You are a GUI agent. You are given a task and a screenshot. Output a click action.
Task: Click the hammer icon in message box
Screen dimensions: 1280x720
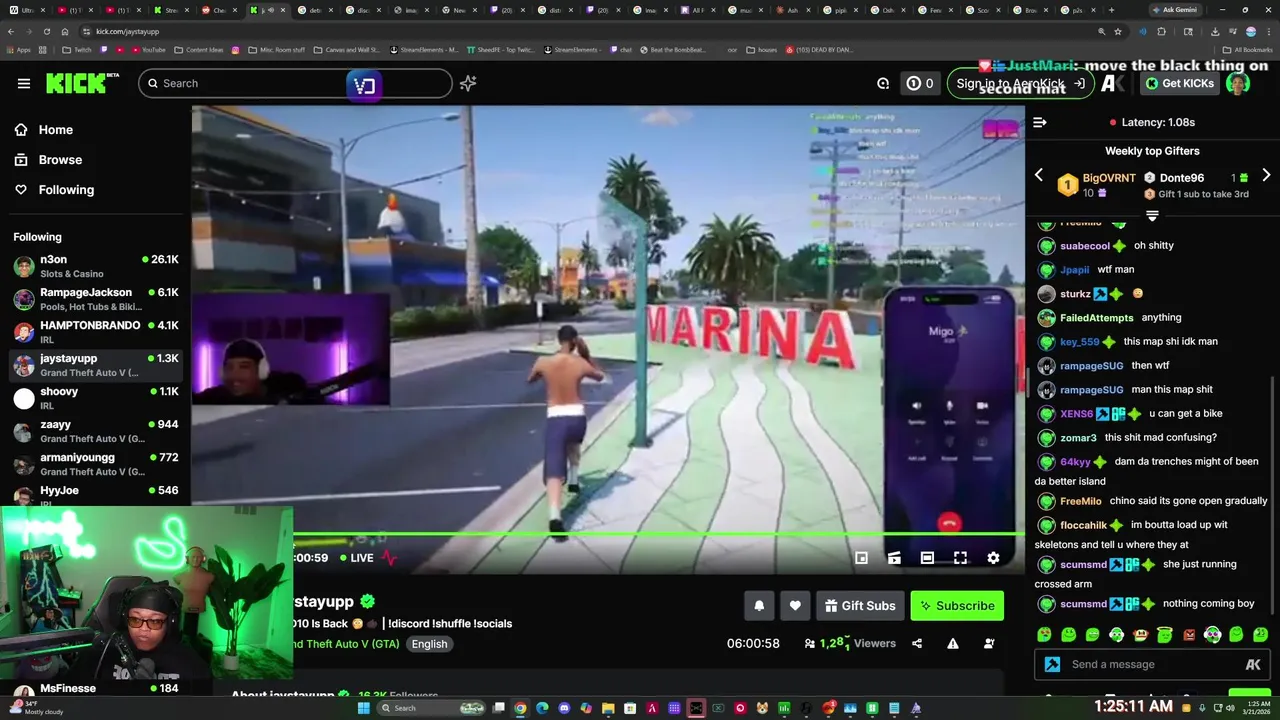1052,664
